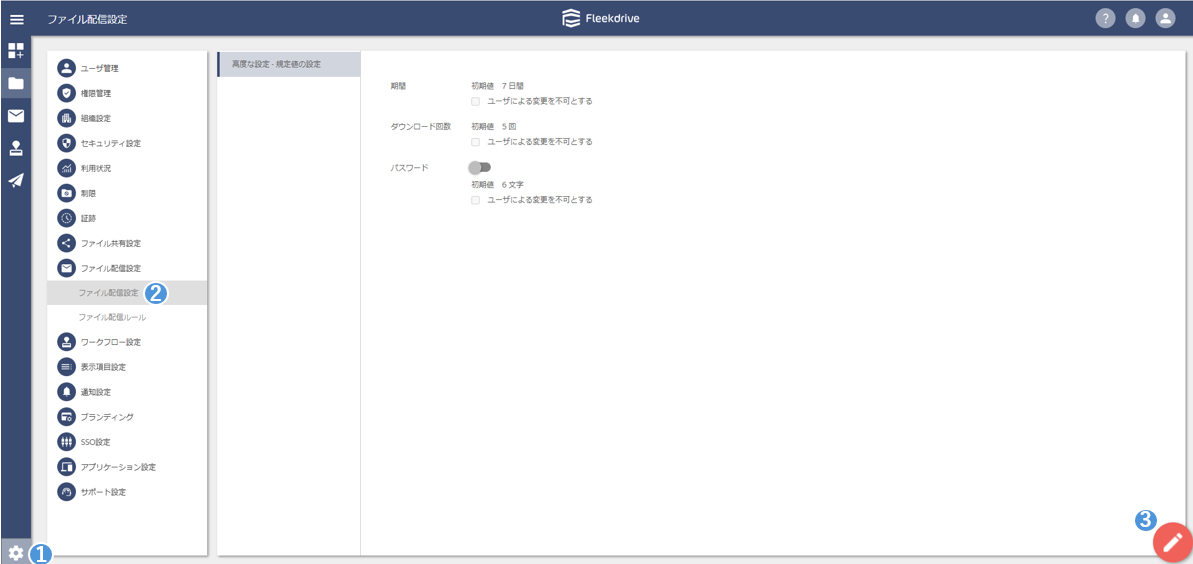
Task: Click the Fleekdrive logo in the header
Action: tap(600, 19)
